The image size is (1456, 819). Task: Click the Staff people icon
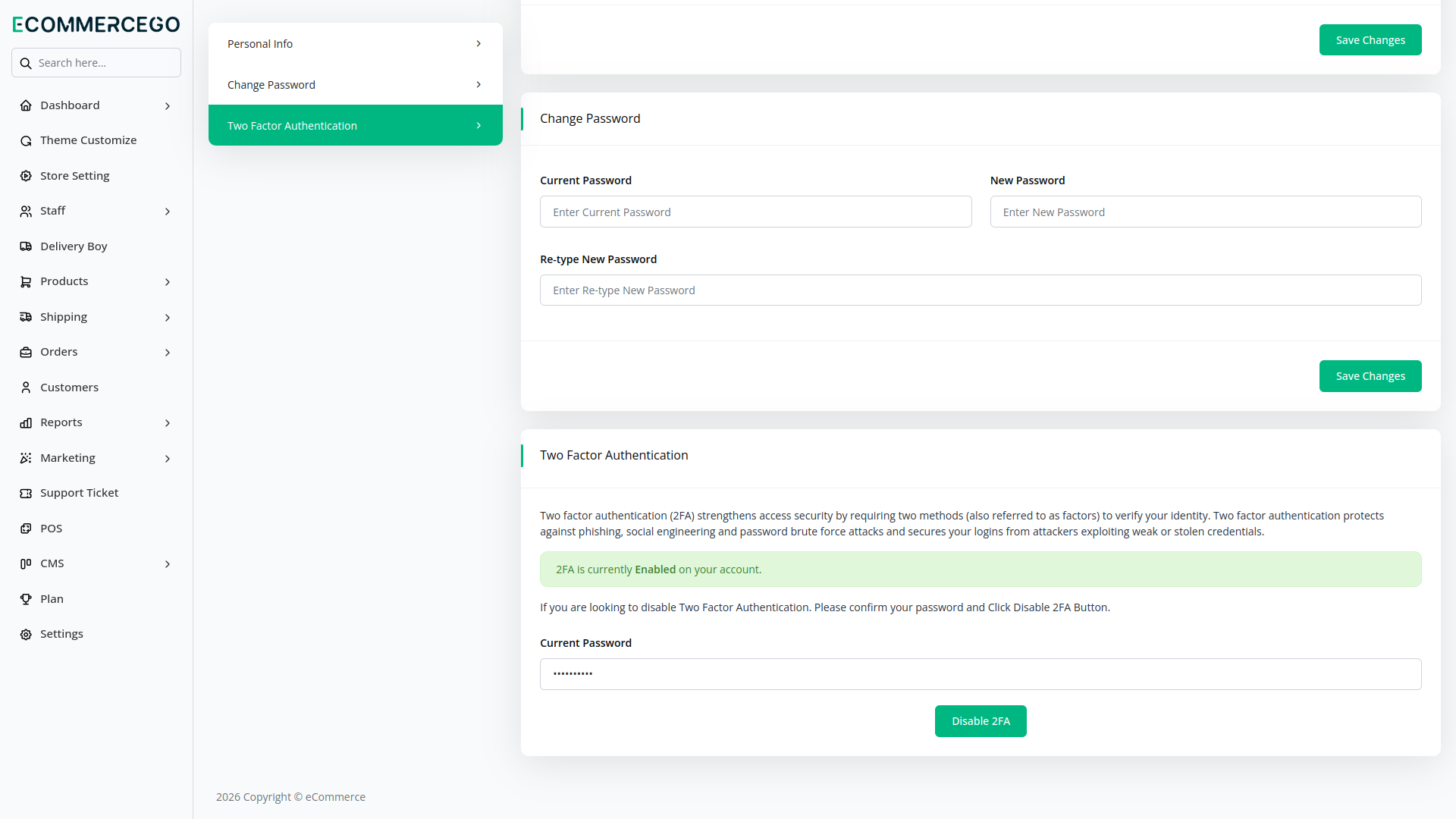[26, 212]
